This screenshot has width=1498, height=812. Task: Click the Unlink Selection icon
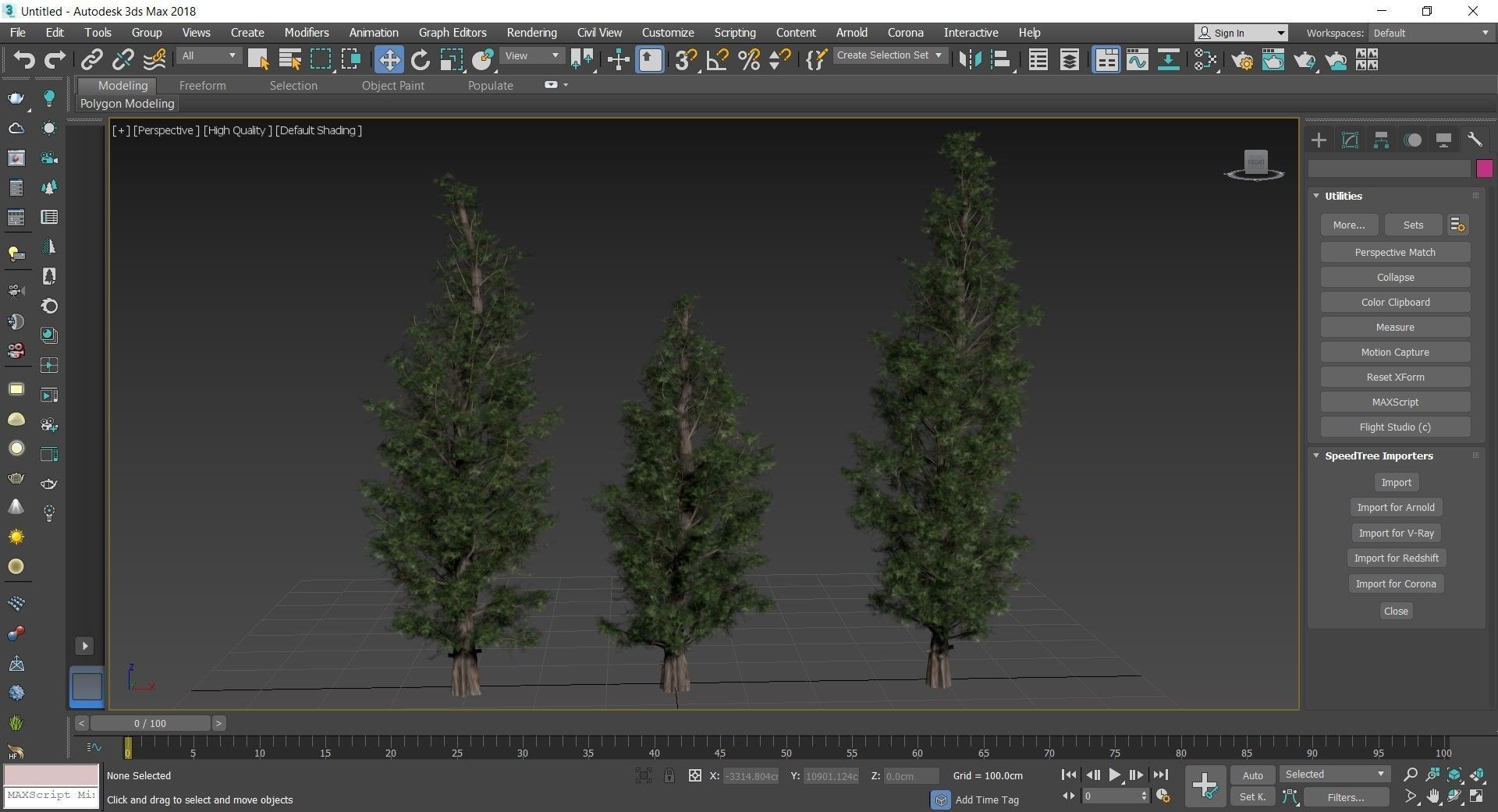tap(123, 59)
